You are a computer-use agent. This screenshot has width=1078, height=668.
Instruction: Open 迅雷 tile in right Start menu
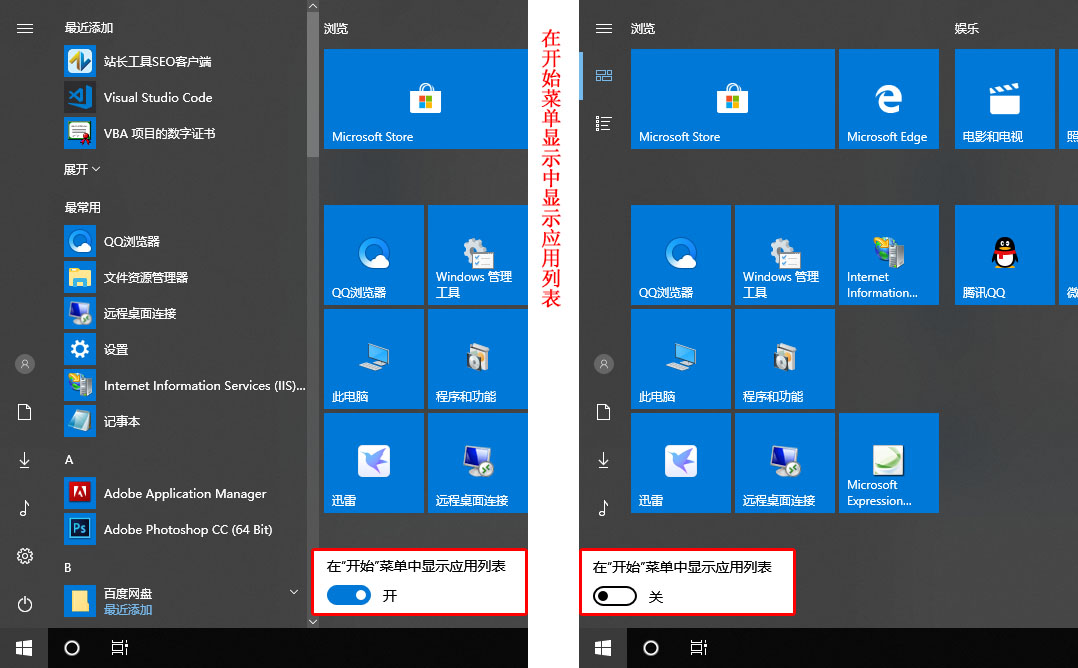tap(681, 463)
